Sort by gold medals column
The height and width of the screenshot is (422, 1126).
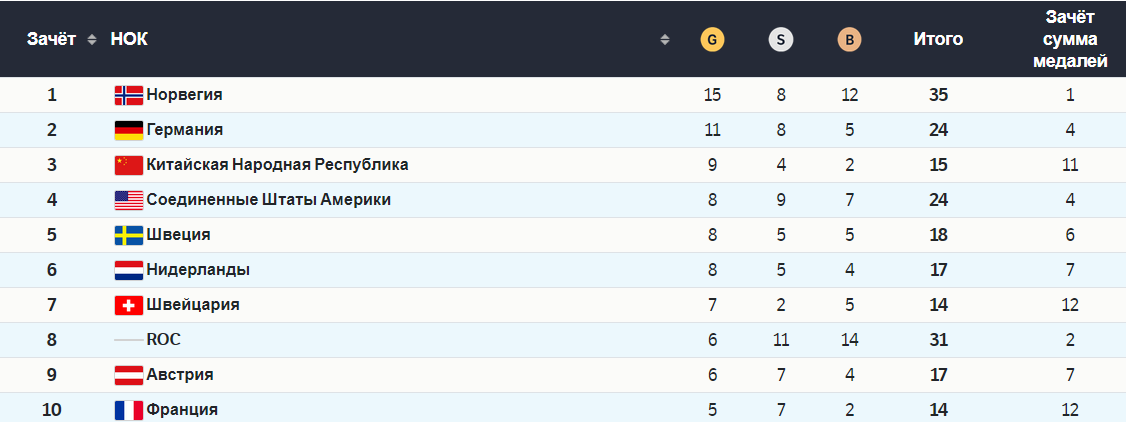(712, 40)
